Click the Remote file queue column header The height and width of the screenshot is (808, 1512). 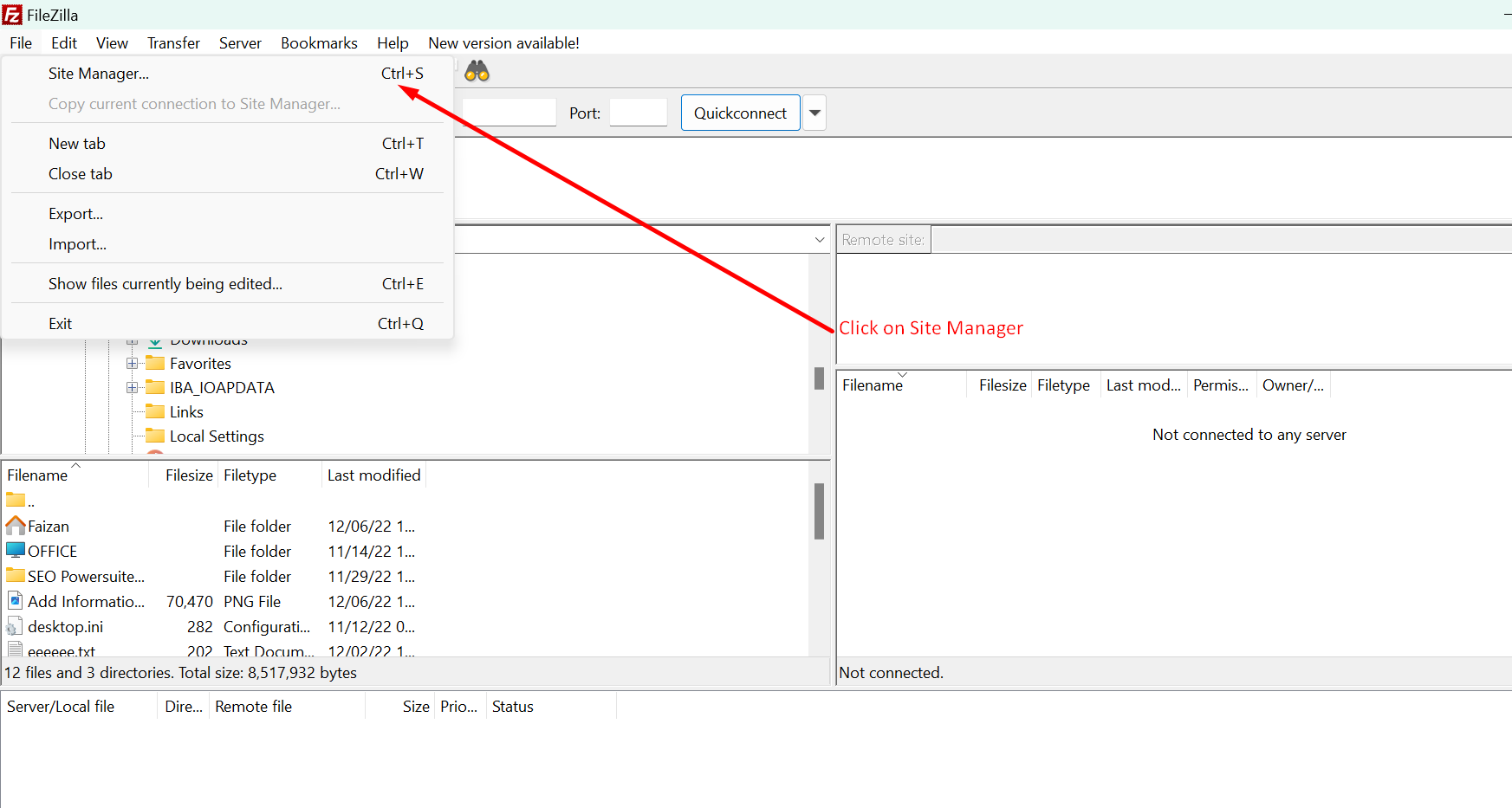coord(288,707)
